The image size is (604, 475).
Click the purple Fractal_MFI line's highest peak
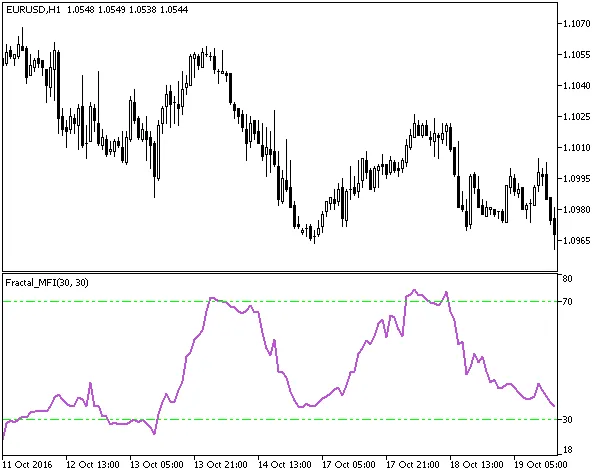click(414, 291)
